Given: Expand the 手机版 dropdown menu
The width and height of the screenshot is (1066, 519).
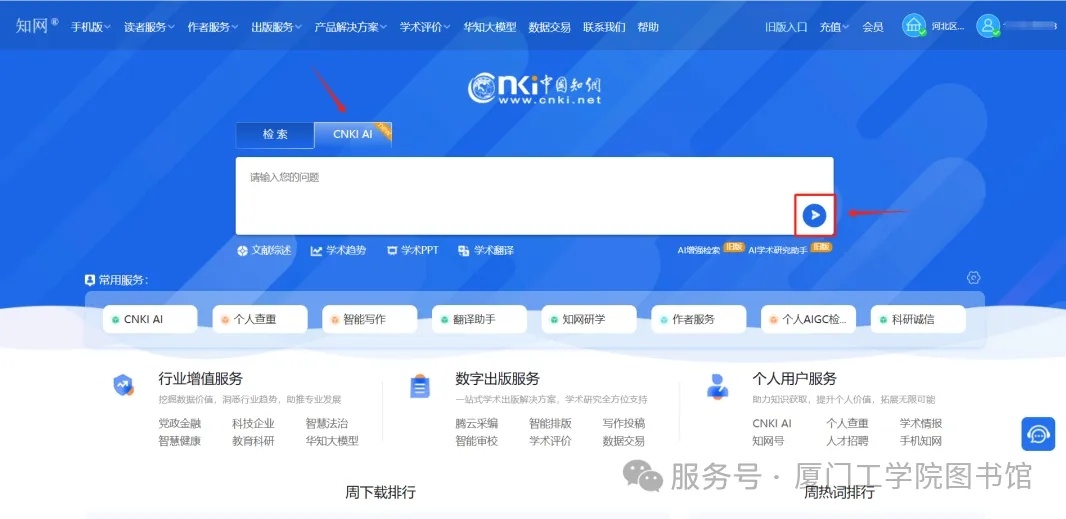Looking at the screenshot, I should click(91, 27).
